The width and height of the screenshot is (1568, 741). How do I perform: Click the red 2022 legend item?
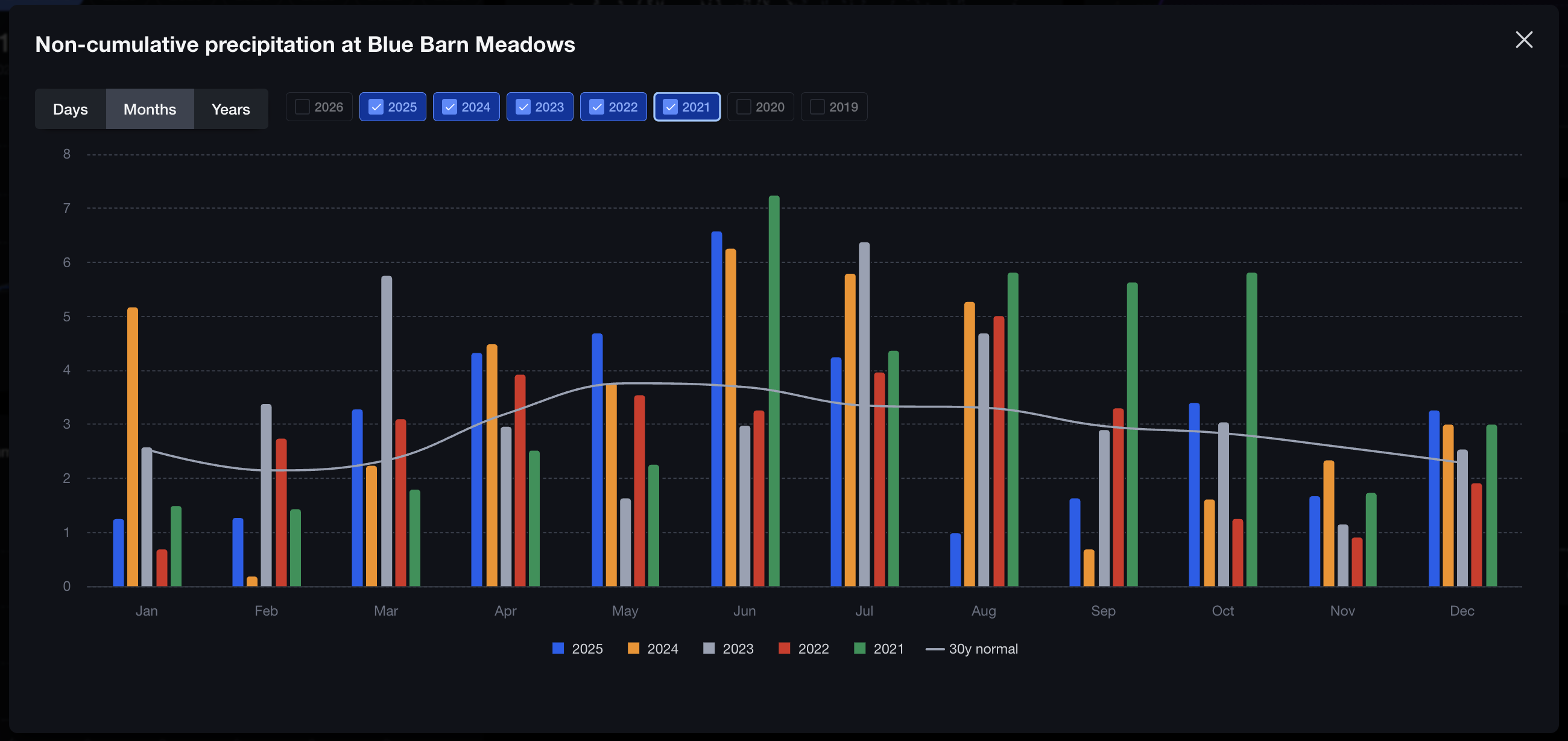pyautogui.click(x=785, y=649)
